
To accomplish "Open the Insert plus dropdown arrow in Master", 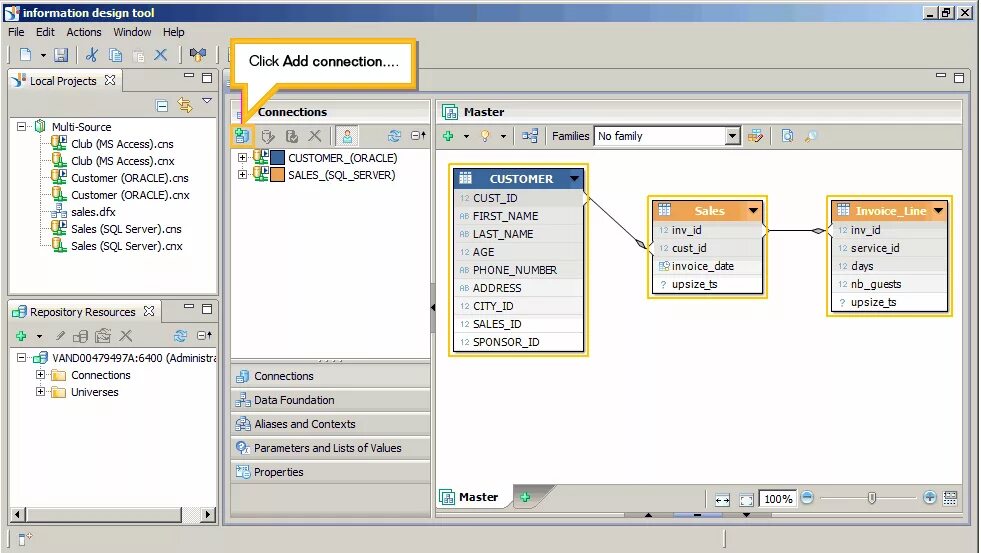I will coord(465,136).
